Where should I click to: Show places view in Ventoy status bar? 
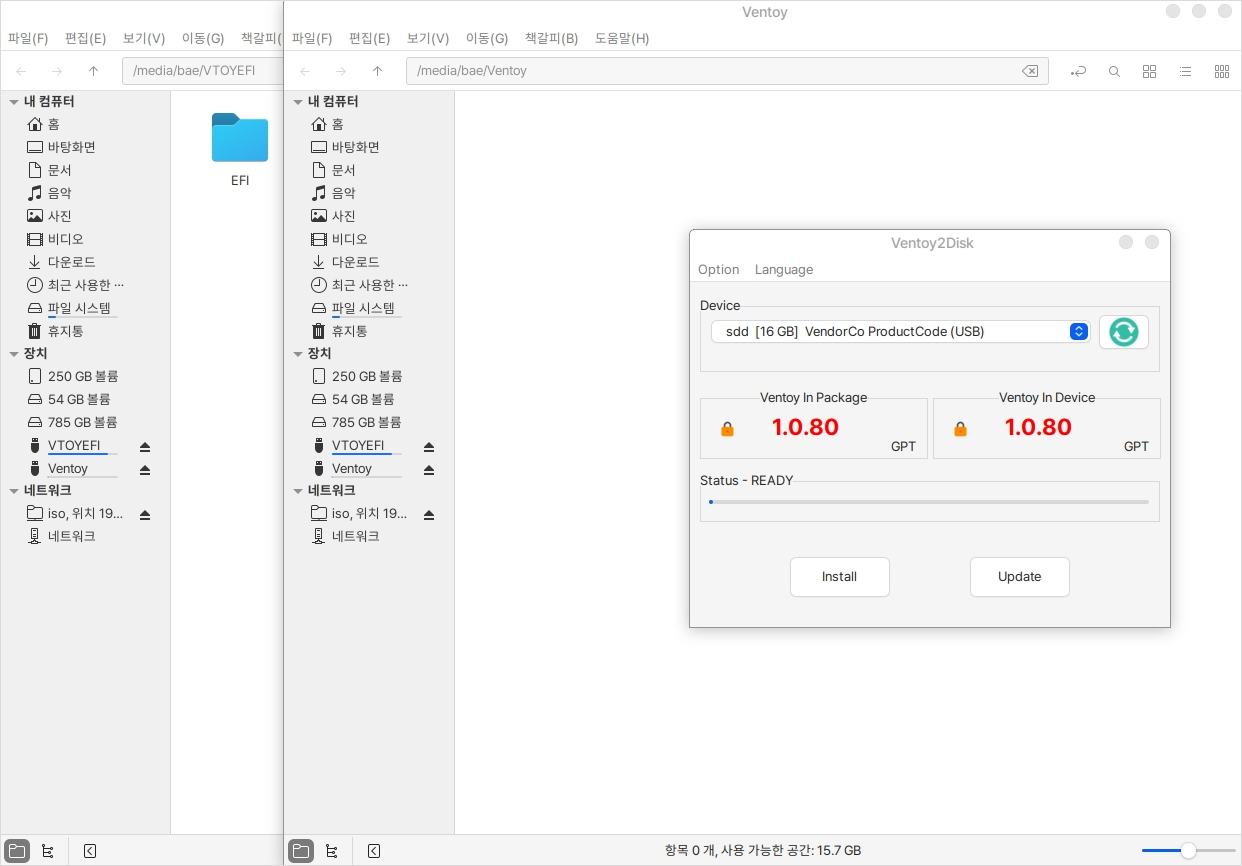coord(300,851)
